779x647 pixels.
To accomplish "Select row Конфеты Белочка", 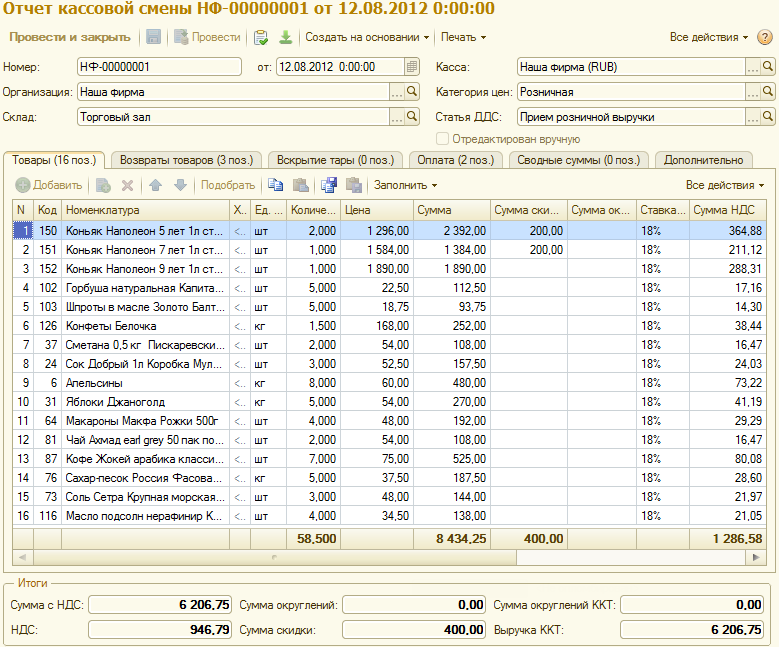I will click(x=389, y=325).
